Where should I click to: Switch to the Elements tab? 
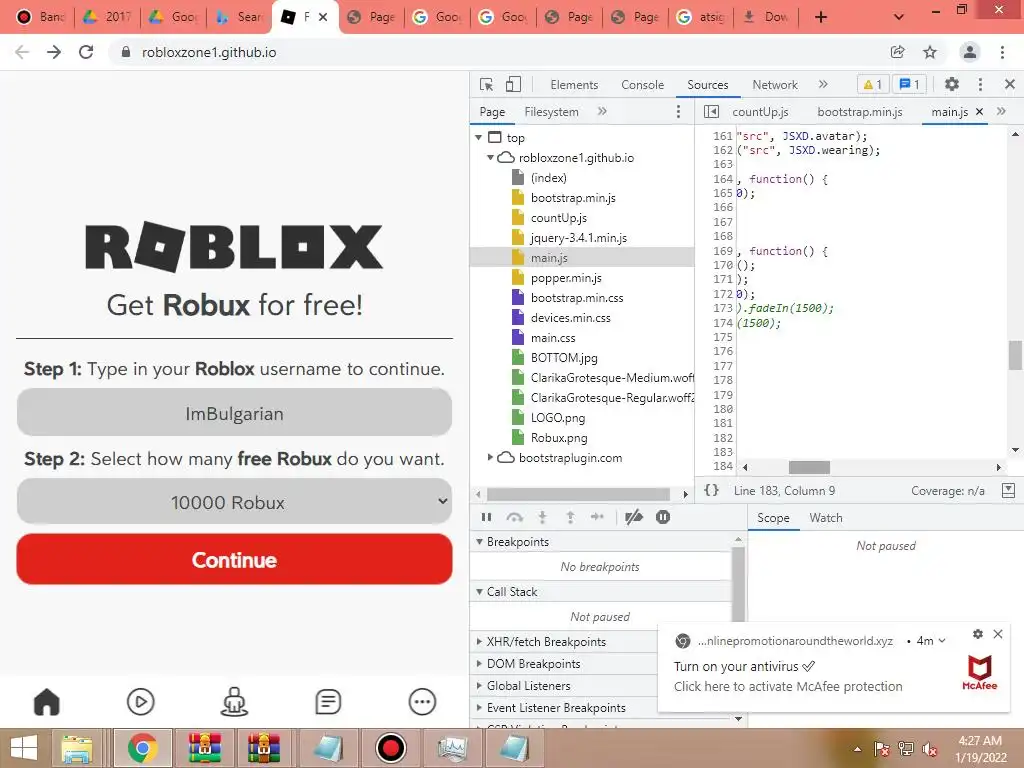pos(574,85)
